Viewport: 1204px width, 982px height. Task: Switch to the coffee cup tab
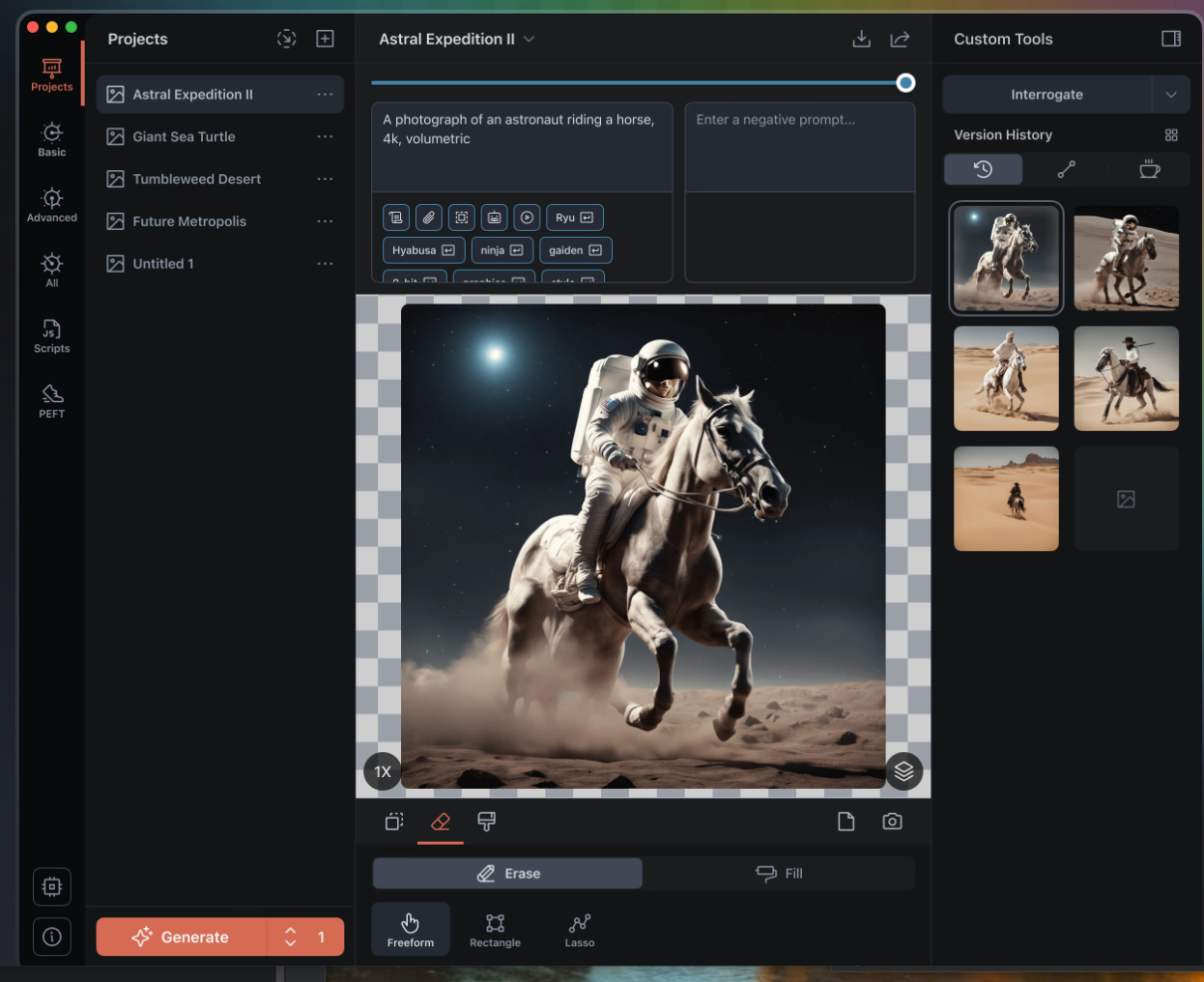1149,169
